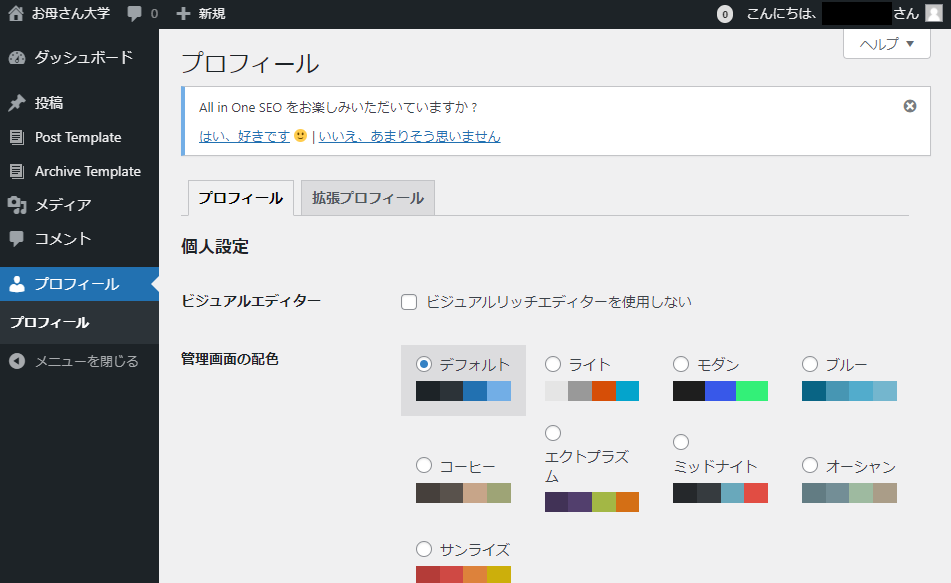The width and height of the screenshot is (951, 583).
Task: Click the ライト palette color strip
Action: tap(592, 391)
